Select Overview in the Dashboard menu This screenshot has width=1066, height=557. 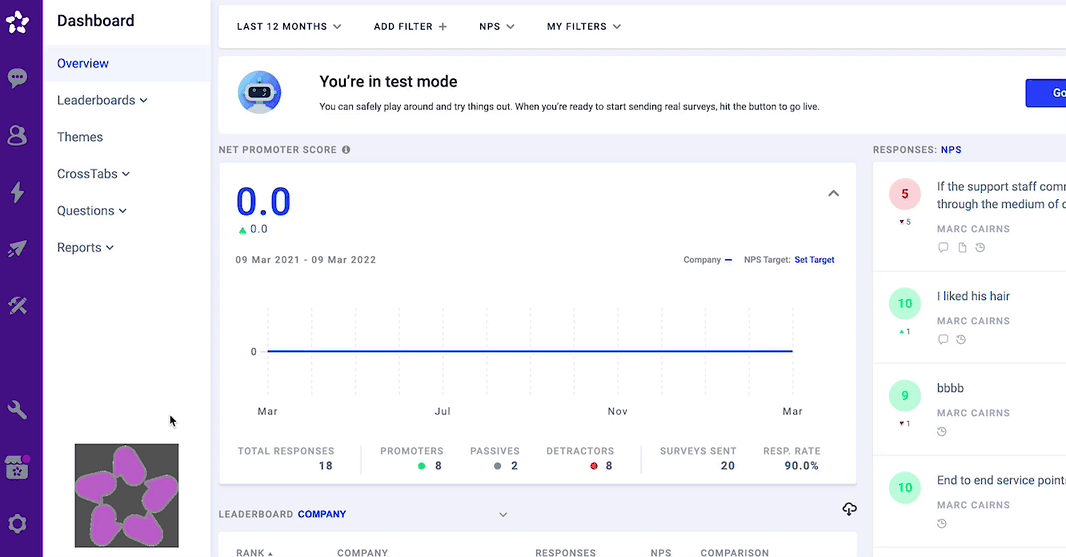83,63
